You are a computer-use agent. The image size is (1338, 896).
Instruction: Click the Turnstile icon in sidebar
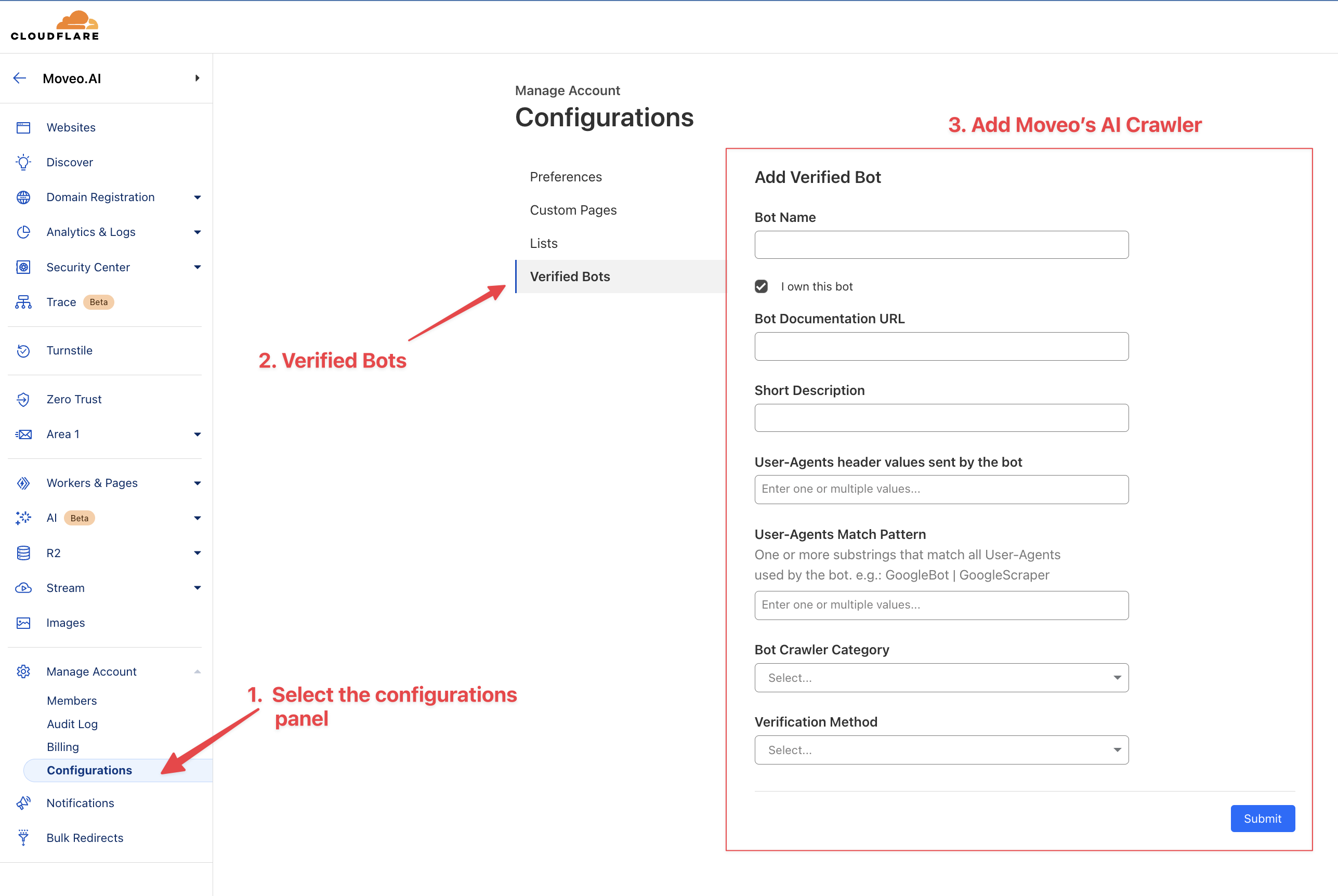(x=23, y=350)
